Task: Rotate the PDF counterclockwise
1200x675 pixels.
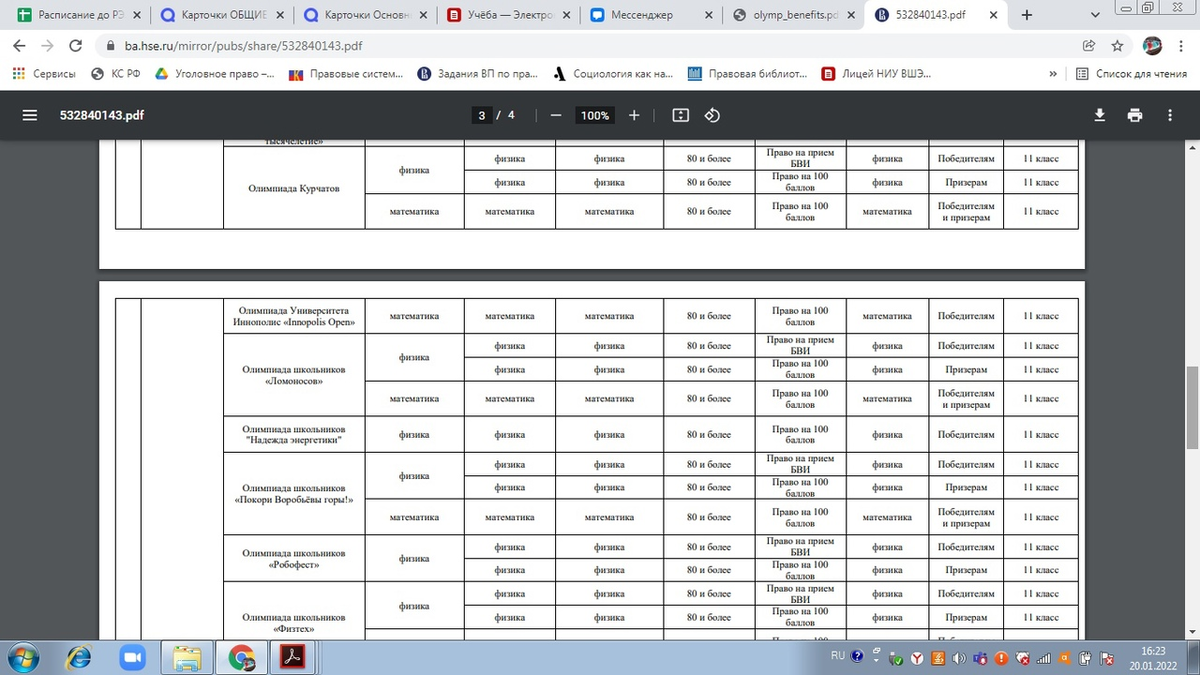Action: 713,115
